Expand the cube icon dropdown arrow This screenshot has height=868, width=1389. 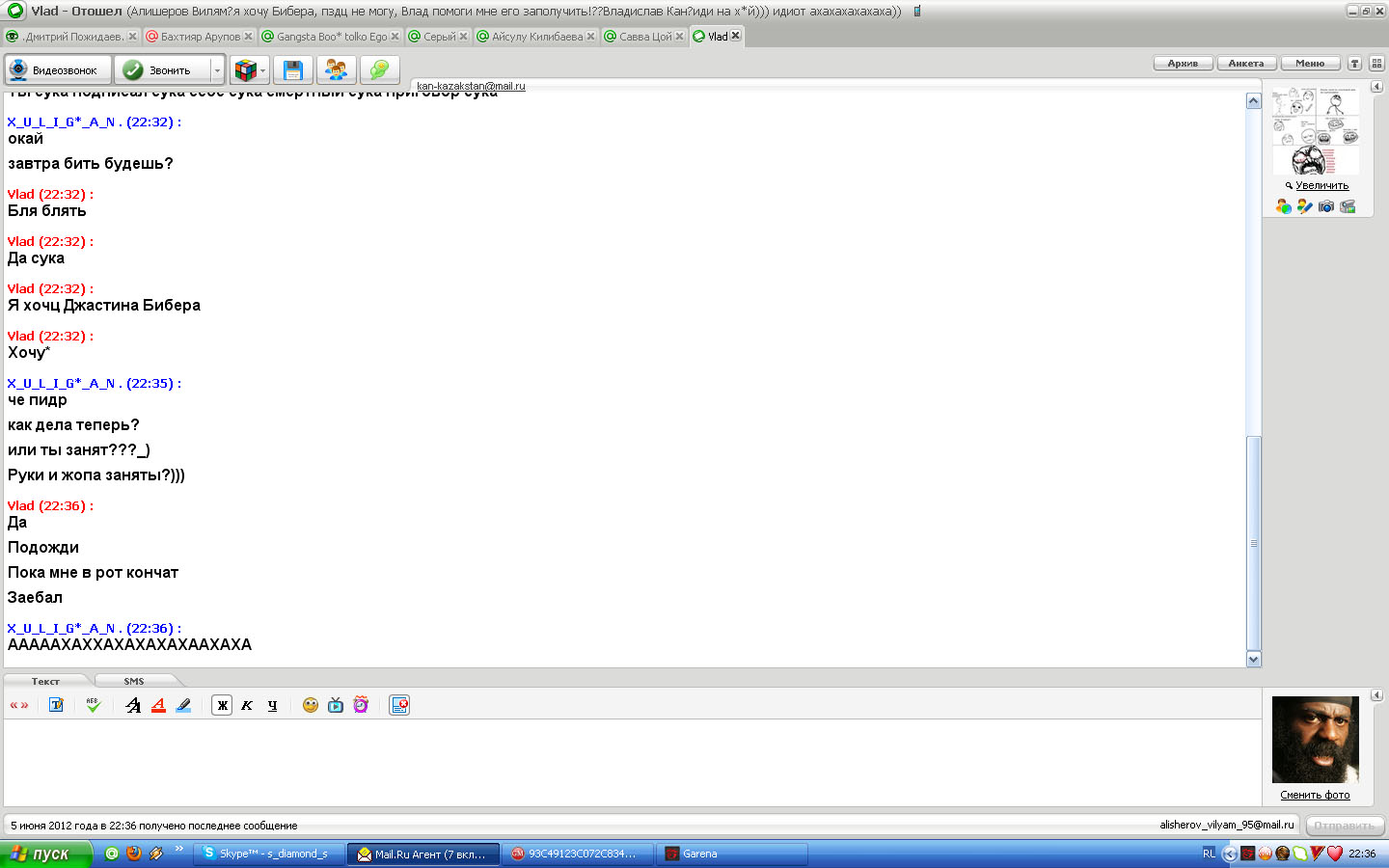point(263,70)
